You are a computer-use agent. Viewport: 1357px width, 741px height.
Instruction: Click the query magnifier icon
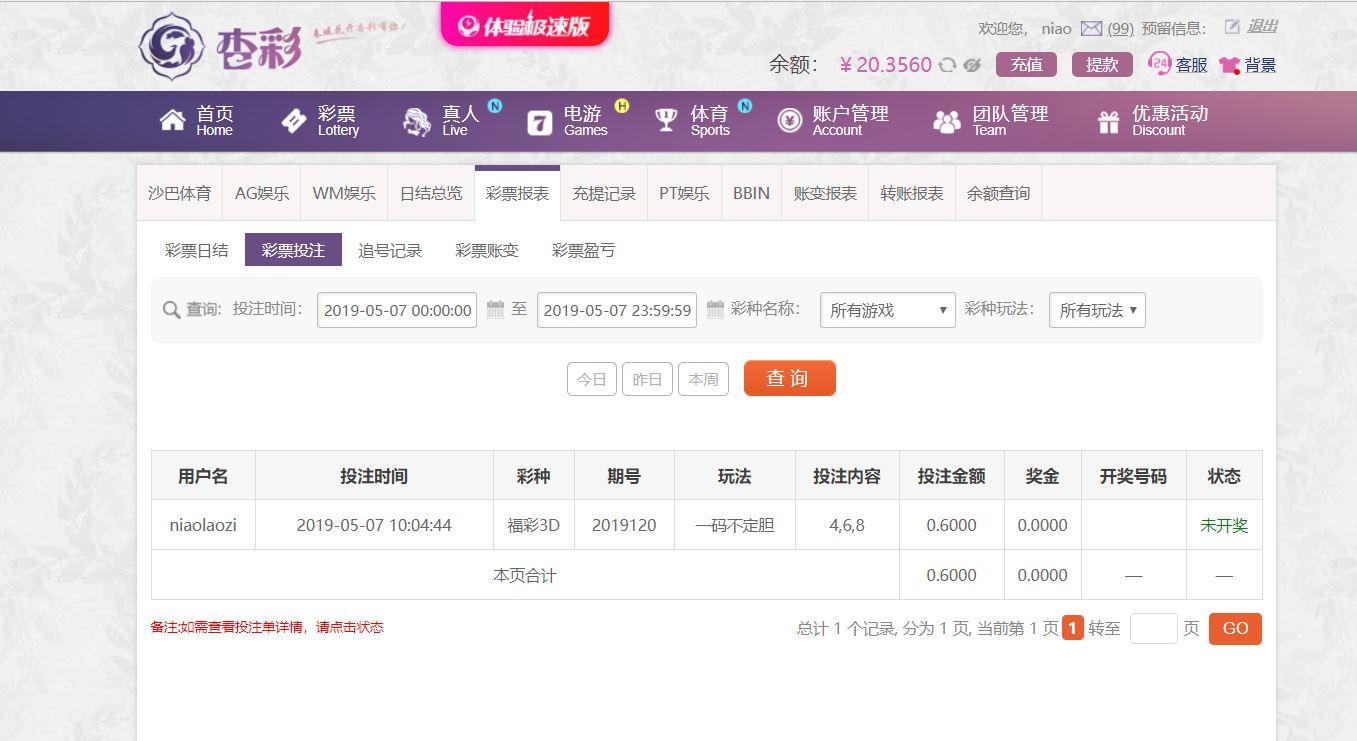[171, 310]
